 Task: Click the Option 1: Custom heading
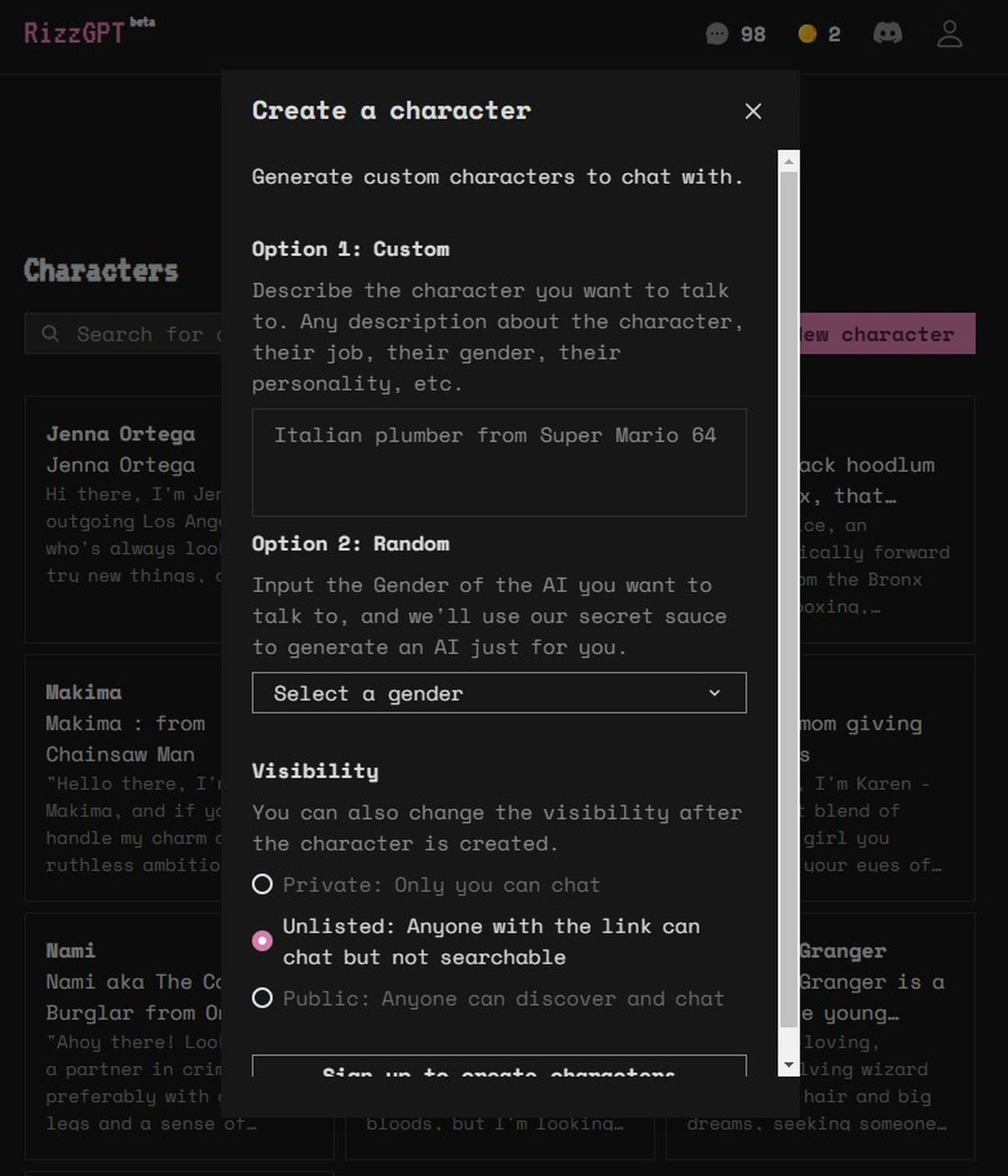click(x=350, y=249)
